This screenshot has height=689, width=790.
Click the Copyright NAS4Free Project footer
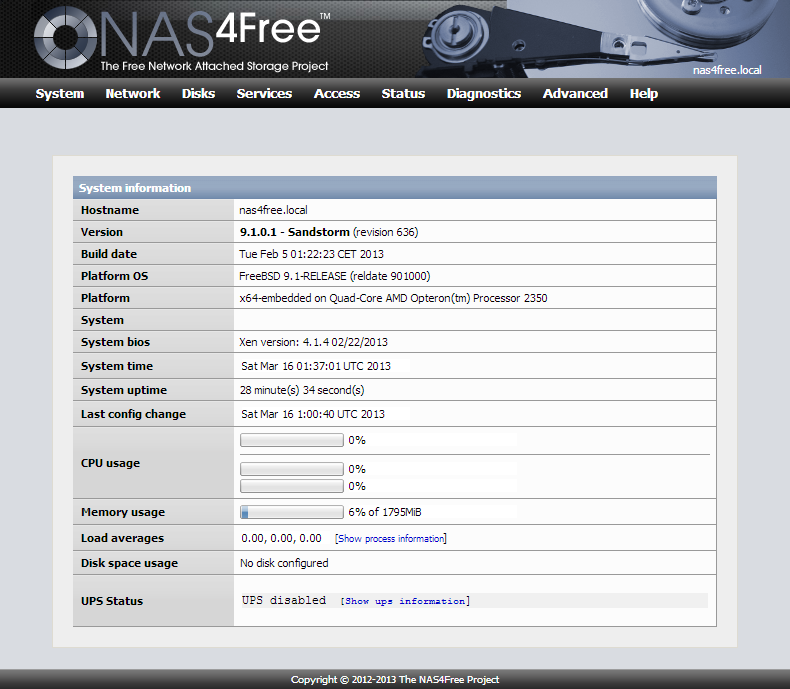395,679
